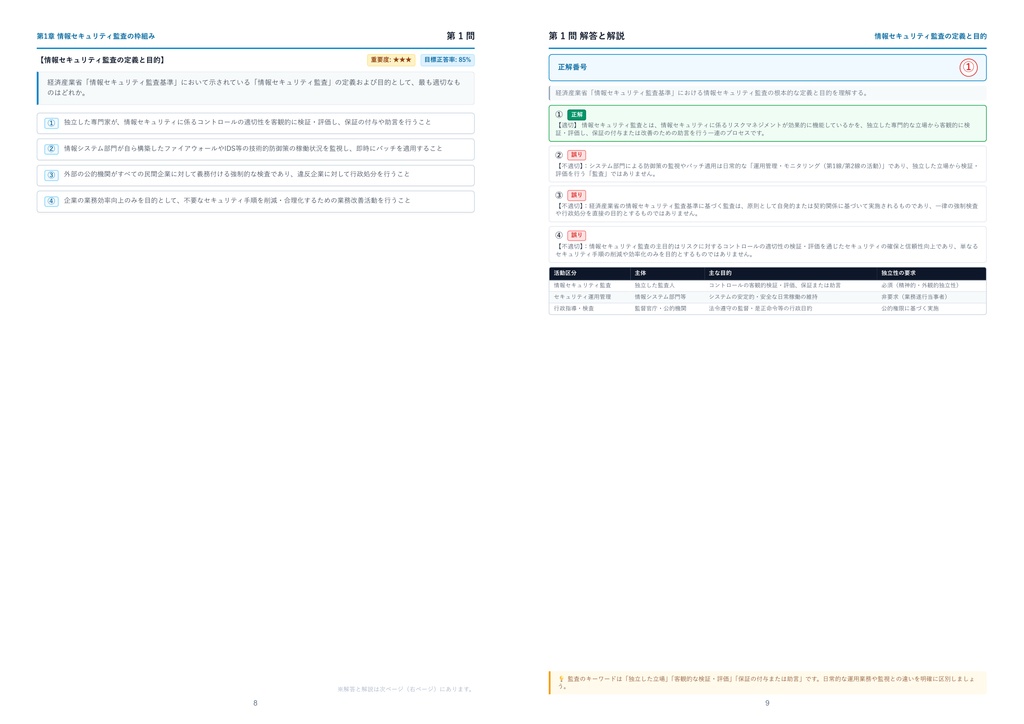
Task: Click the cell 法令遵守の監督・是正命令等の行政目的
Action: click(x=761, y=308)
